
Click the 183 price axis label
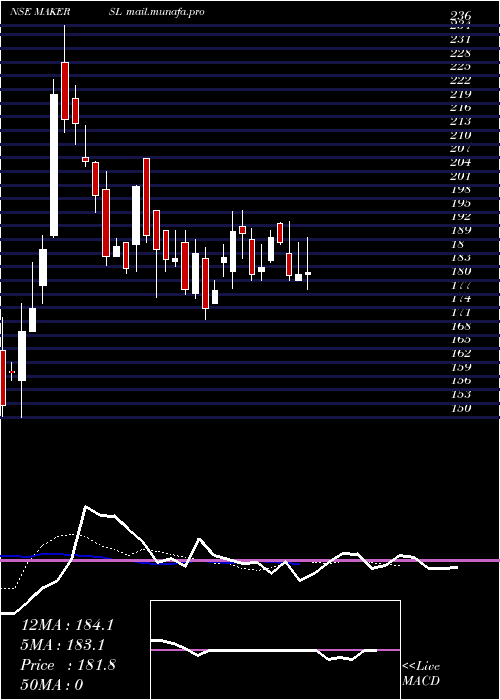[461, 258]
